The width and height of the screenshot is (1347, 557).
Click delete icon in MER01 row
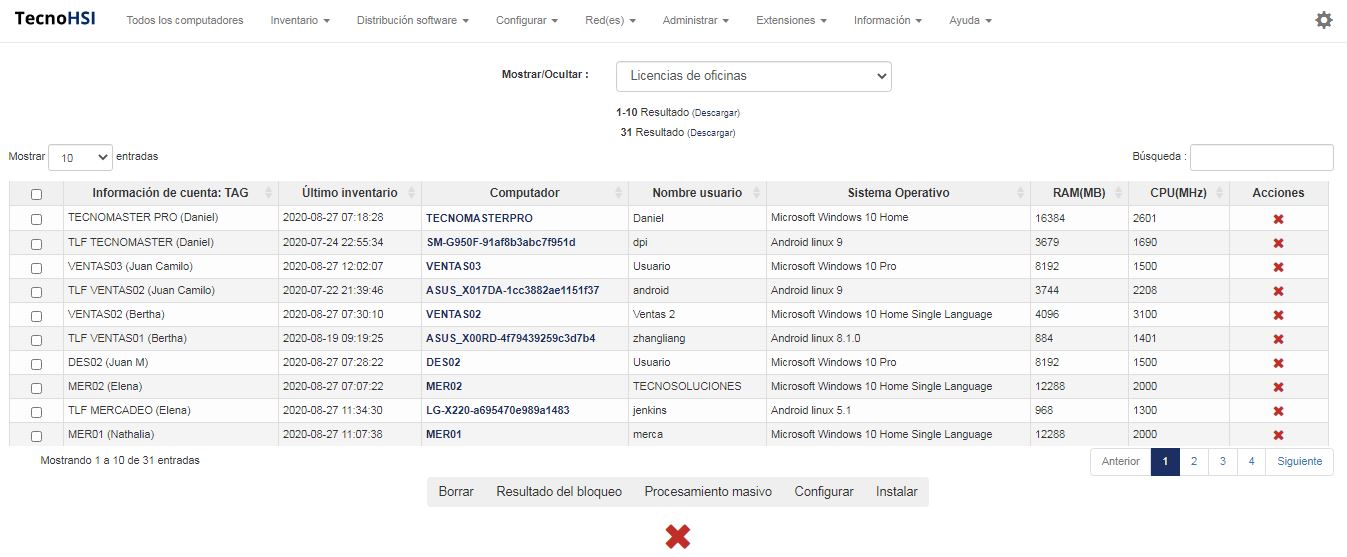click(1278, 435)
